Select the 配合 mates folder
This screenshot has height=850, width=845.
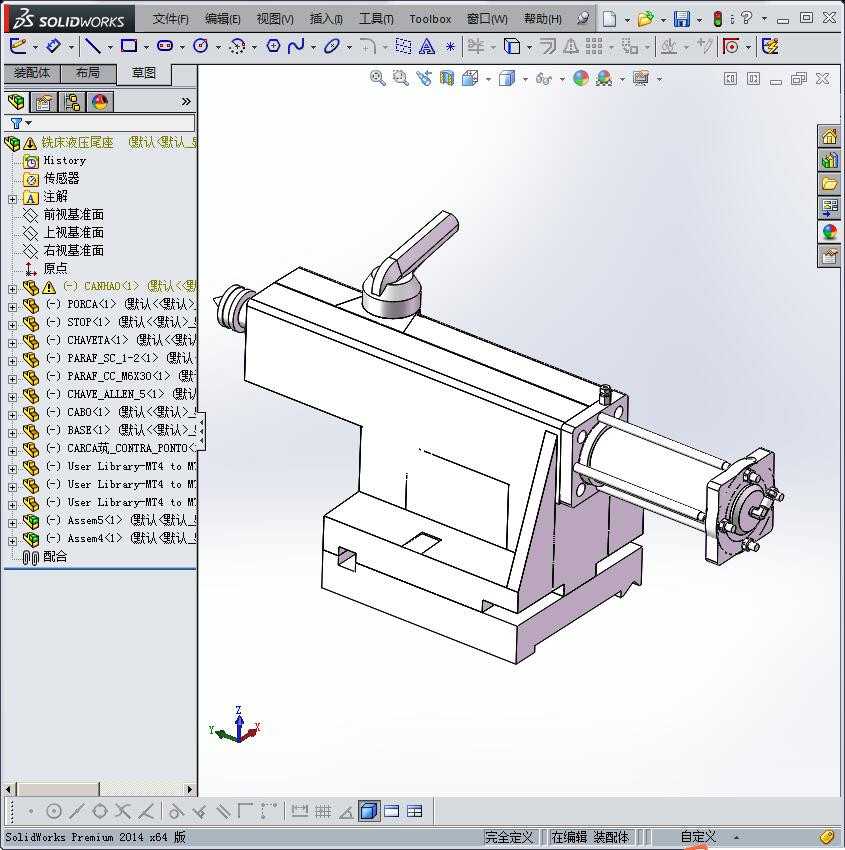pos(55,557)
